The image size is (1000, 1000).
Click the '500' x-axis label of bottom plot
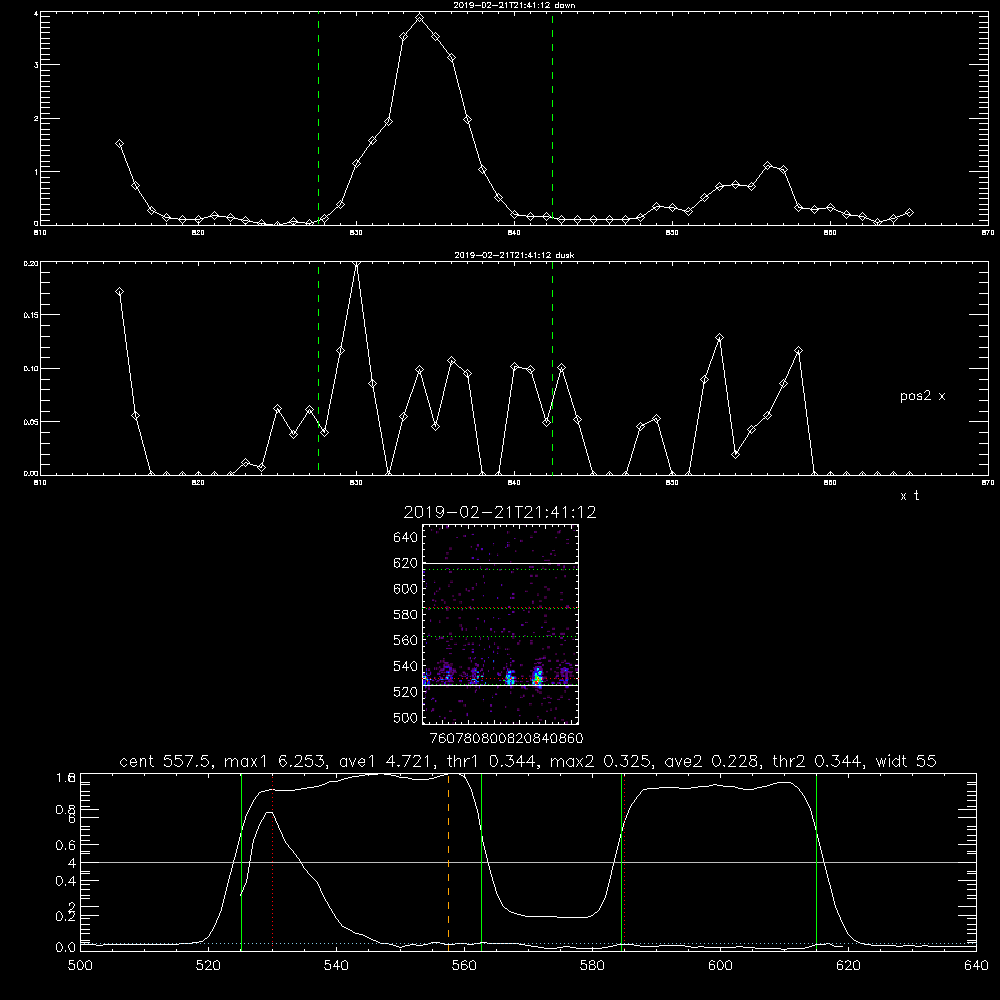tap(80, 966)
